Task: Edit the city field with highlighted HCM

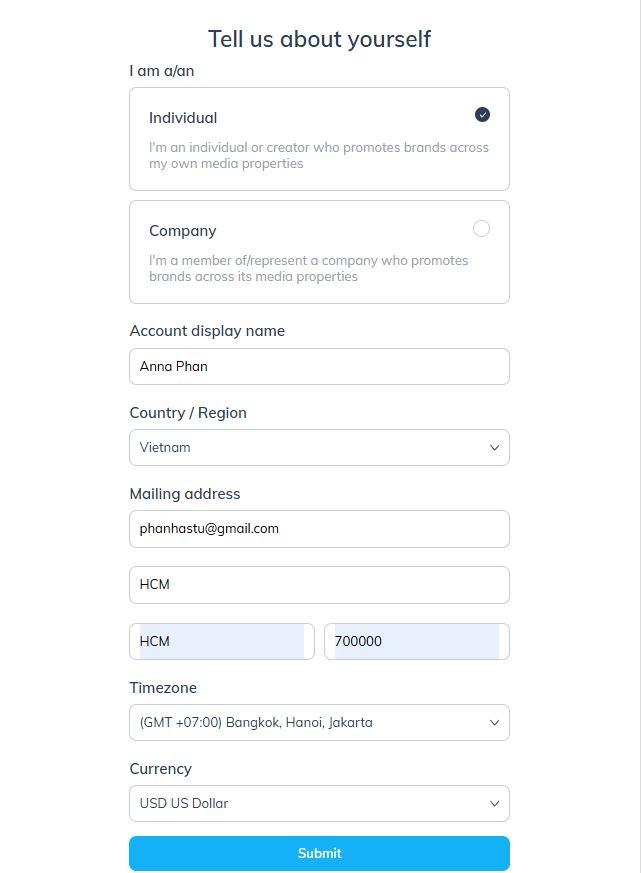Action: click(x=222, y=641)
